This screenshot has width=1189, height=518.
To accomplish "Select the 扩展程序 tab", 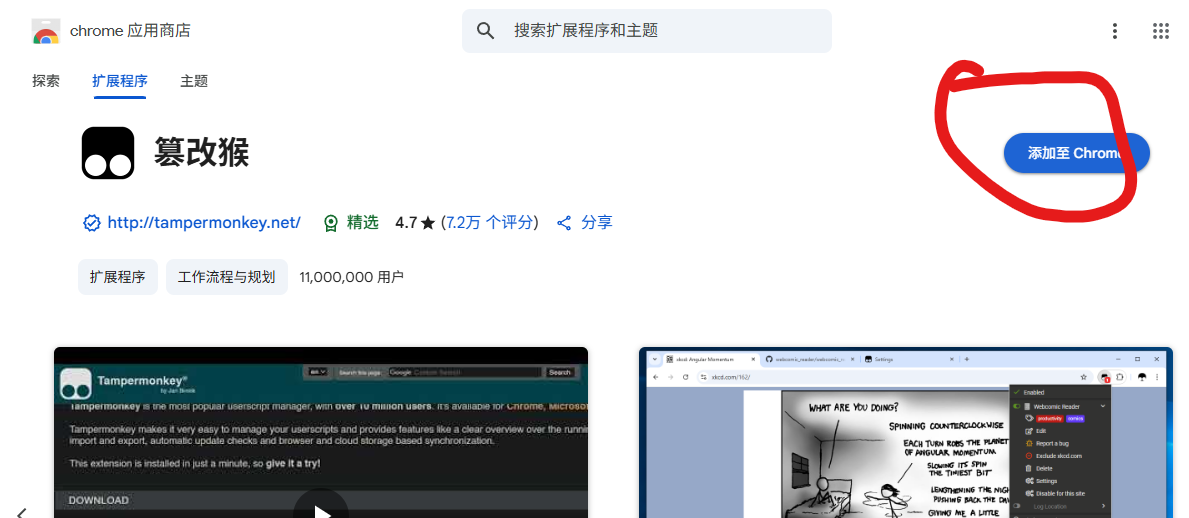I will click(x=120, y=81).
